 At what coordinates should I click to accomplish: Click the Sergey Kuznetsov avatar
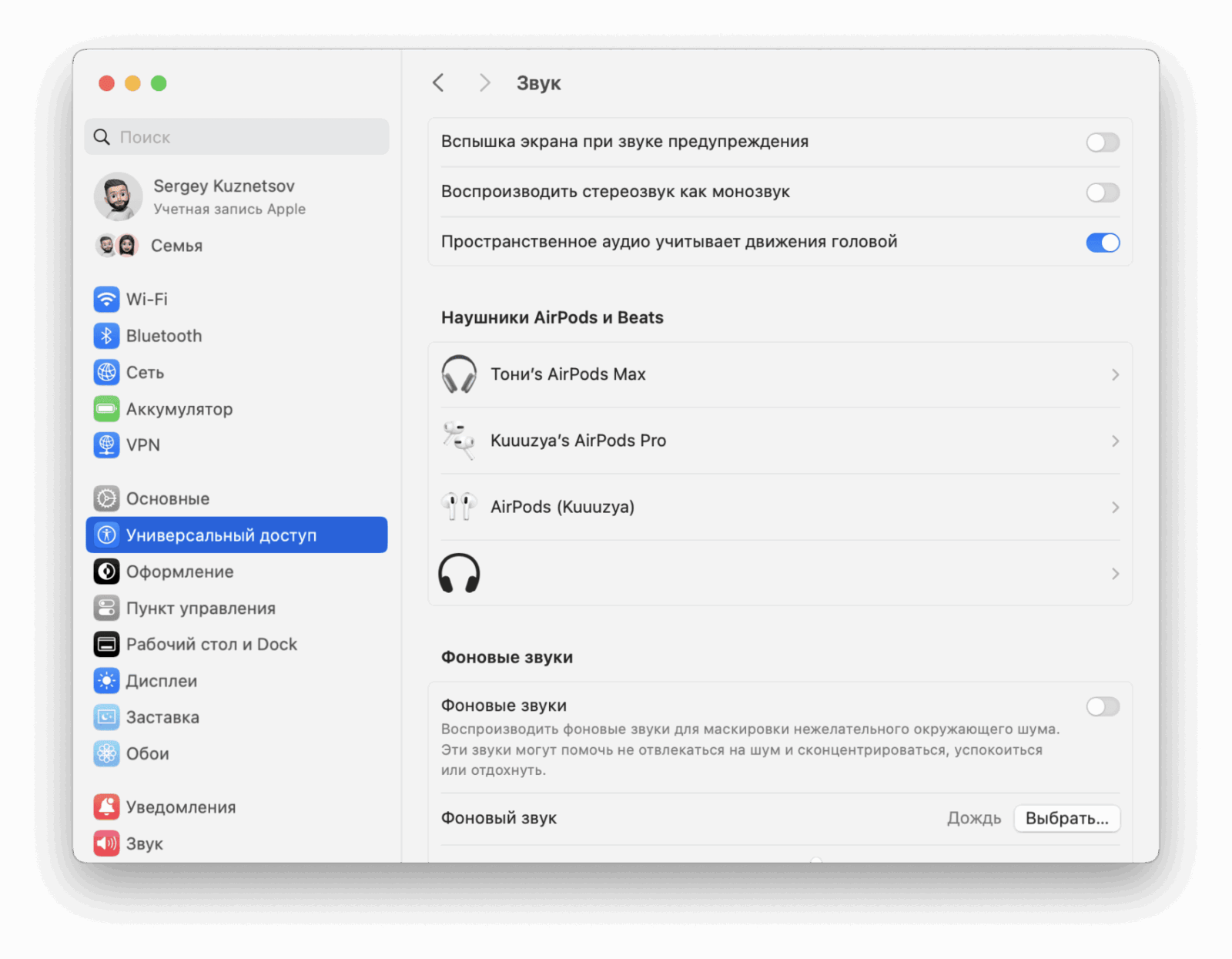pyautogui.click(x=118, y=196)
